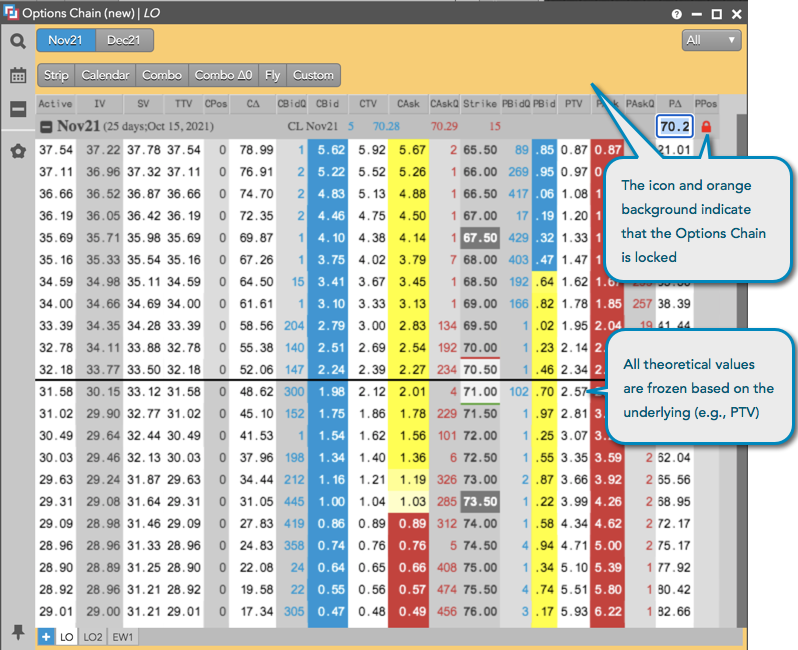Click put ask 5.00 at strike 74.50
798x650 pixels.
point(608,546)
